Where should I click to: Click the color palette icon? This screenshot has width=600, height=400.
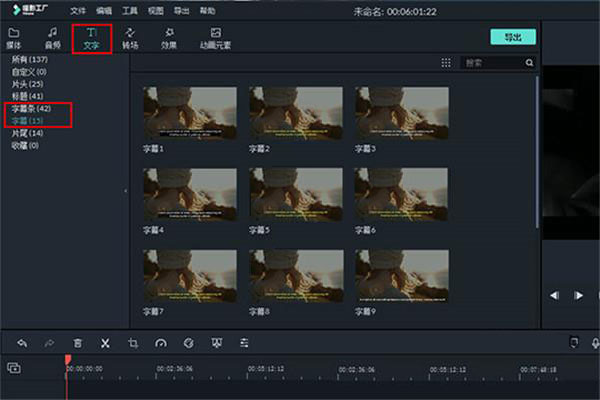pyautogui.click(x=189, y=343)
